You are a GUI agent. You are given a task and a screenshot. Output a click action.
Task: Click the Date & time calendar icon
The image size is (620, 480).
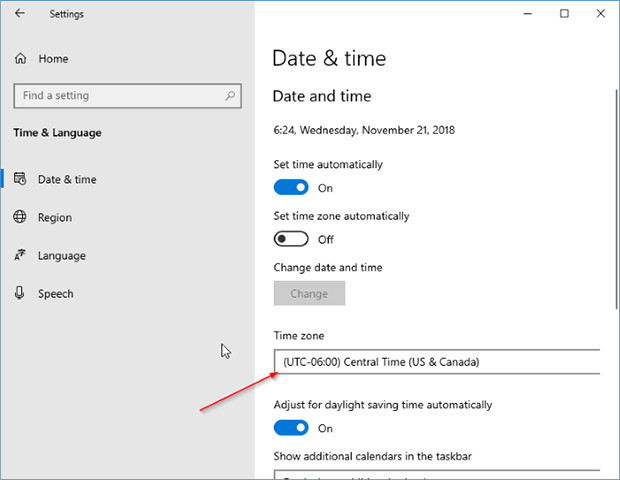[20, 180]
